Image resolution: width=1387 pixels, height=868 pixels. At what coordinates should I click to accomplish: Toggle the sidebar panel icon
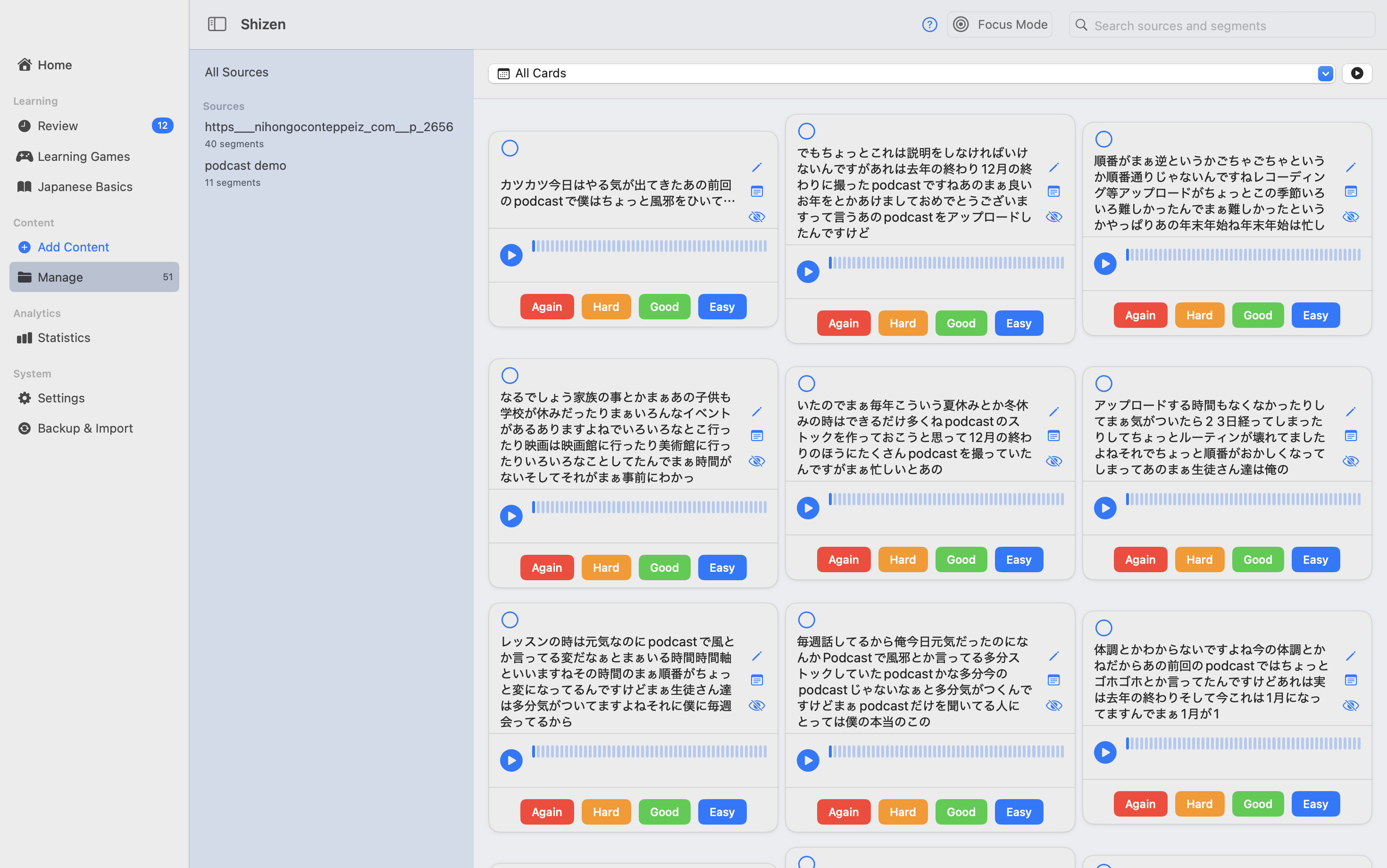tap(217, 24)
